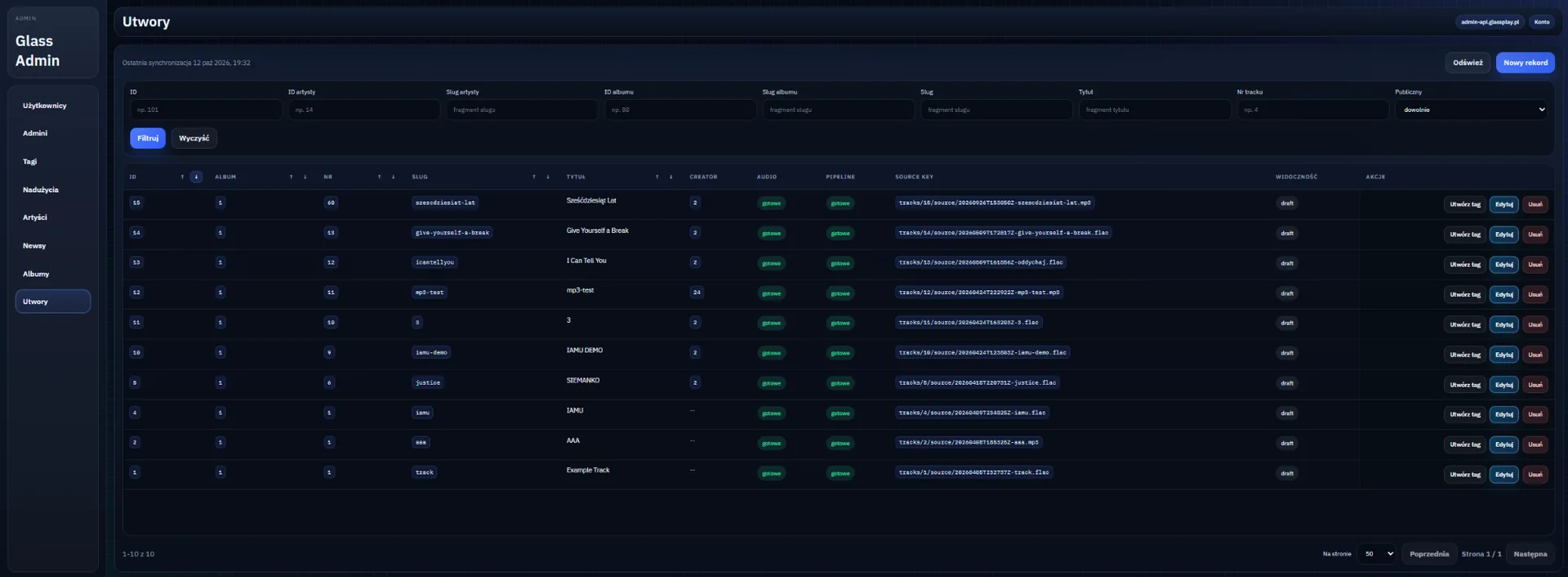Image resolution: width=1568 pixels, height=577 pixels.
Task: Open Albumy in sidebar
Action: (x=53, y=274)
